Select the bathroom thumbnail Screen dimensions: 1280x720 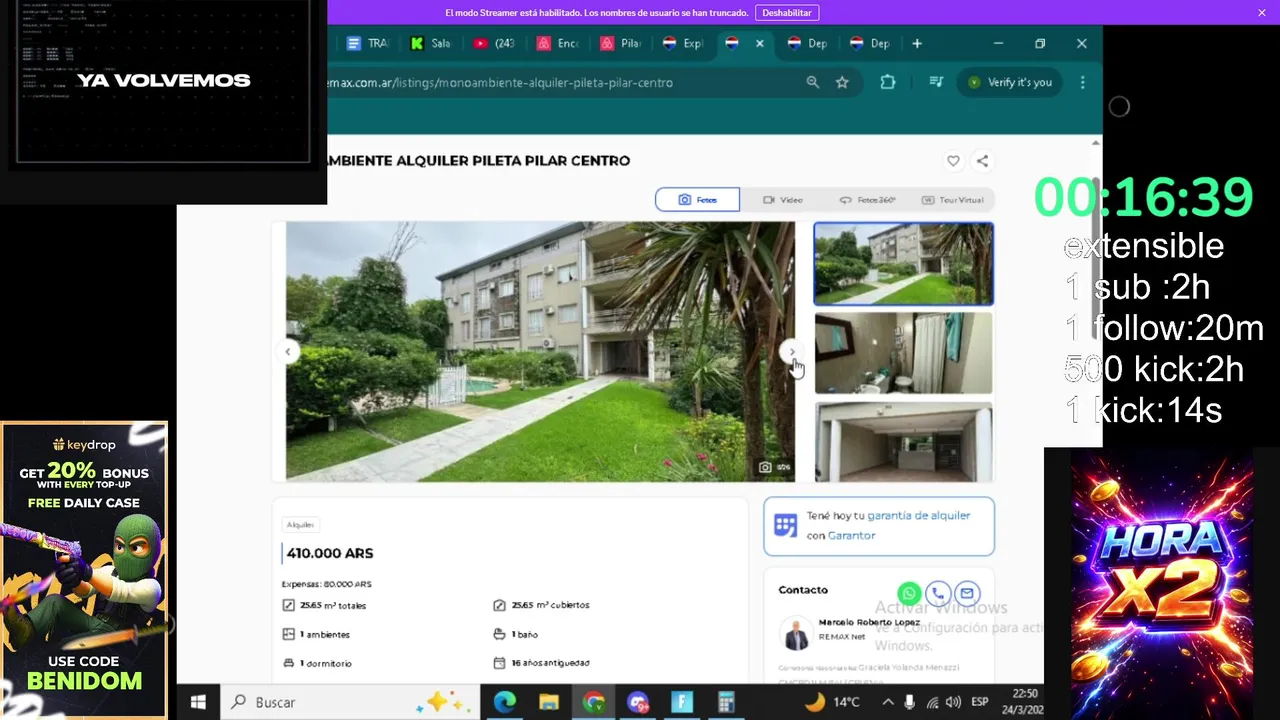(904, 353)
